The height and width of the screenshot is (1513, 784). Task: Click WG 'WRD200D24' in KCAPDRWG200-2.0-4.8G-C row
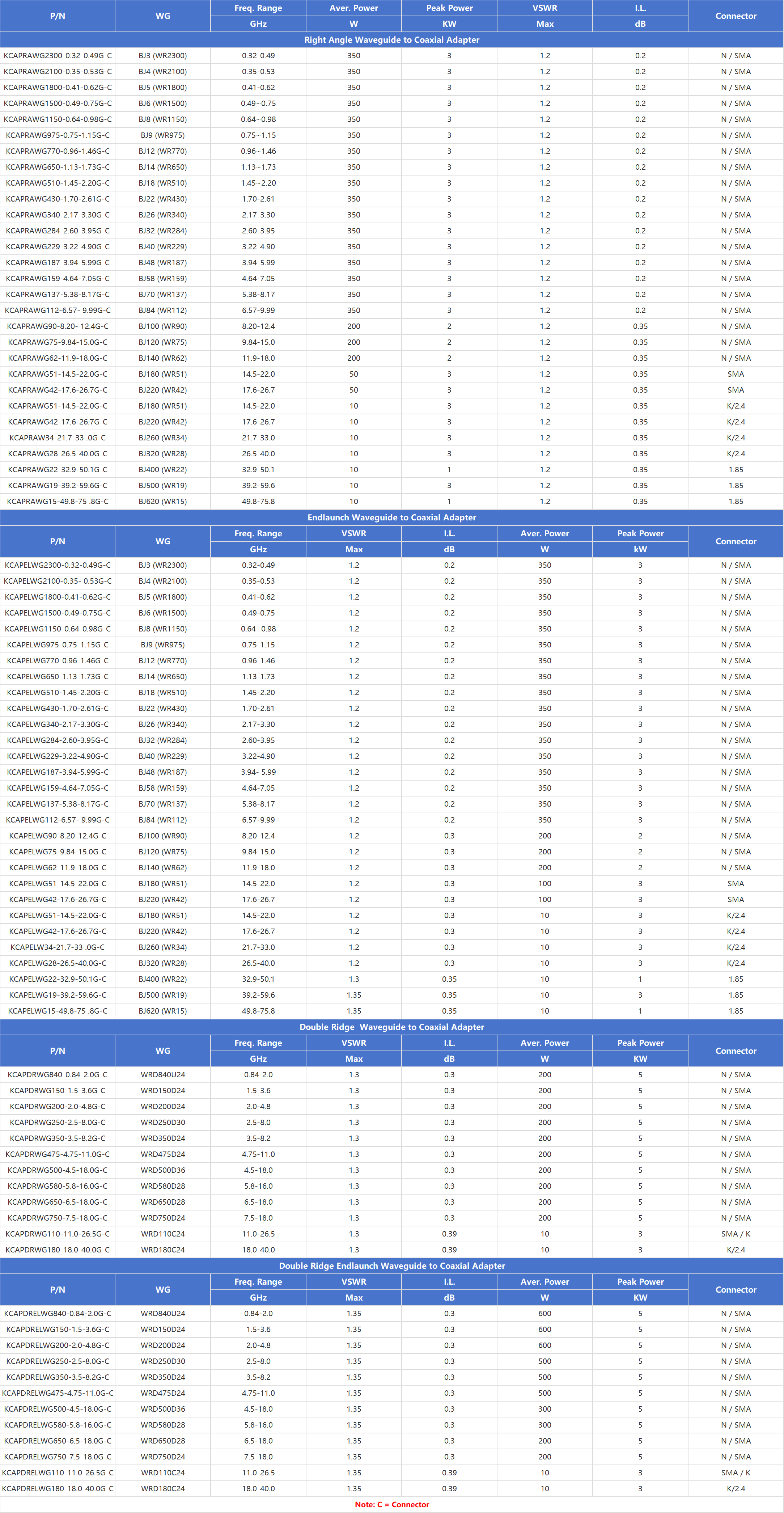point(163,1107)
